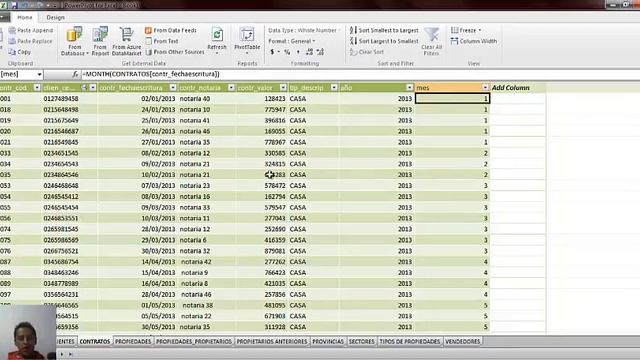Open the PROPIEDADES sheet tab

(x=133, y=341)
